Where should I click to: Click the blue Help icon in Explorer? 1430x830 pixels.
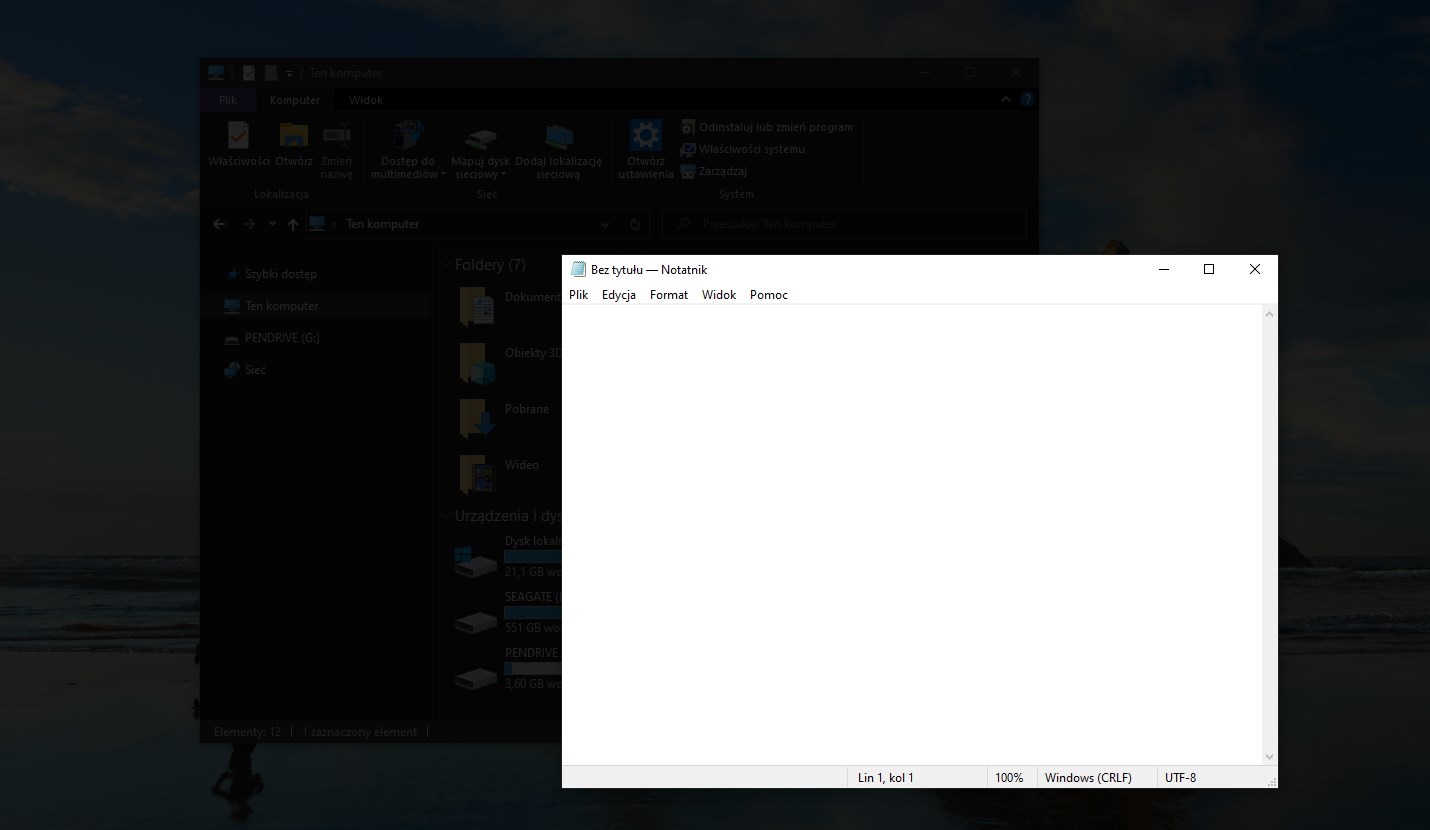pos(1027,100)
